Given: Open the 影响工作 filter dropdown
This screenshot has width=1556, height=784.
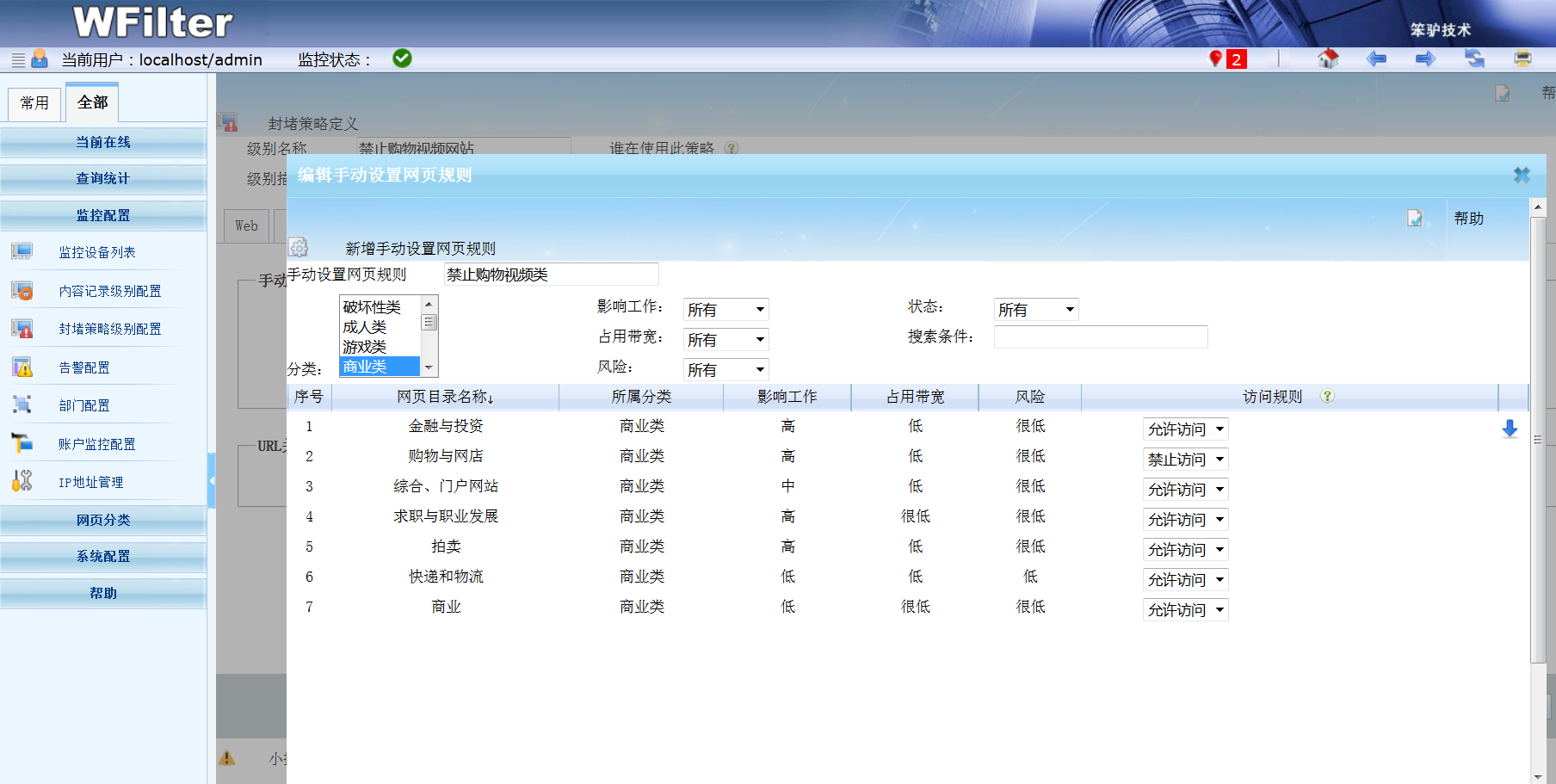Looking at the screenshot, I should point(726,310).
